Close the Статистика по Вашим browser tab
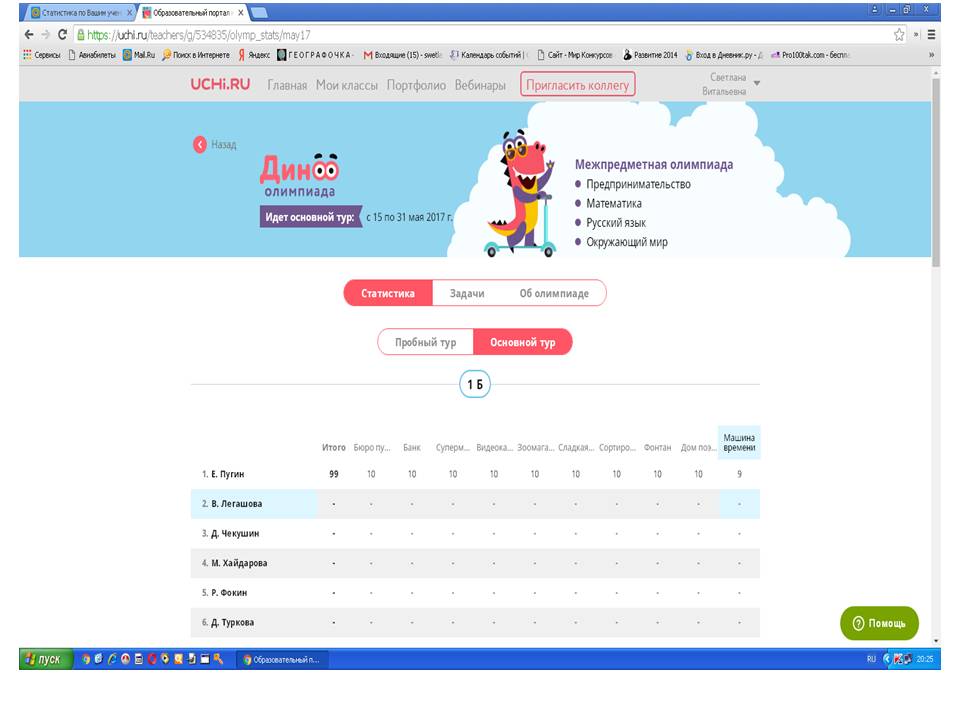This screenshot has width=960, height=720. (x=130, y=12)
